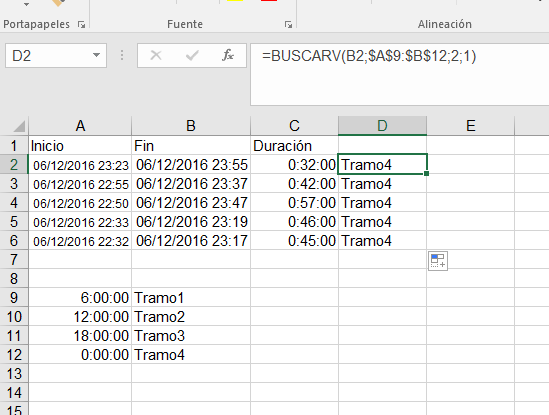Select cell with 12:00:00
Image resolution: width=549 pixels, height=415 pixels.
coord(80,317)
